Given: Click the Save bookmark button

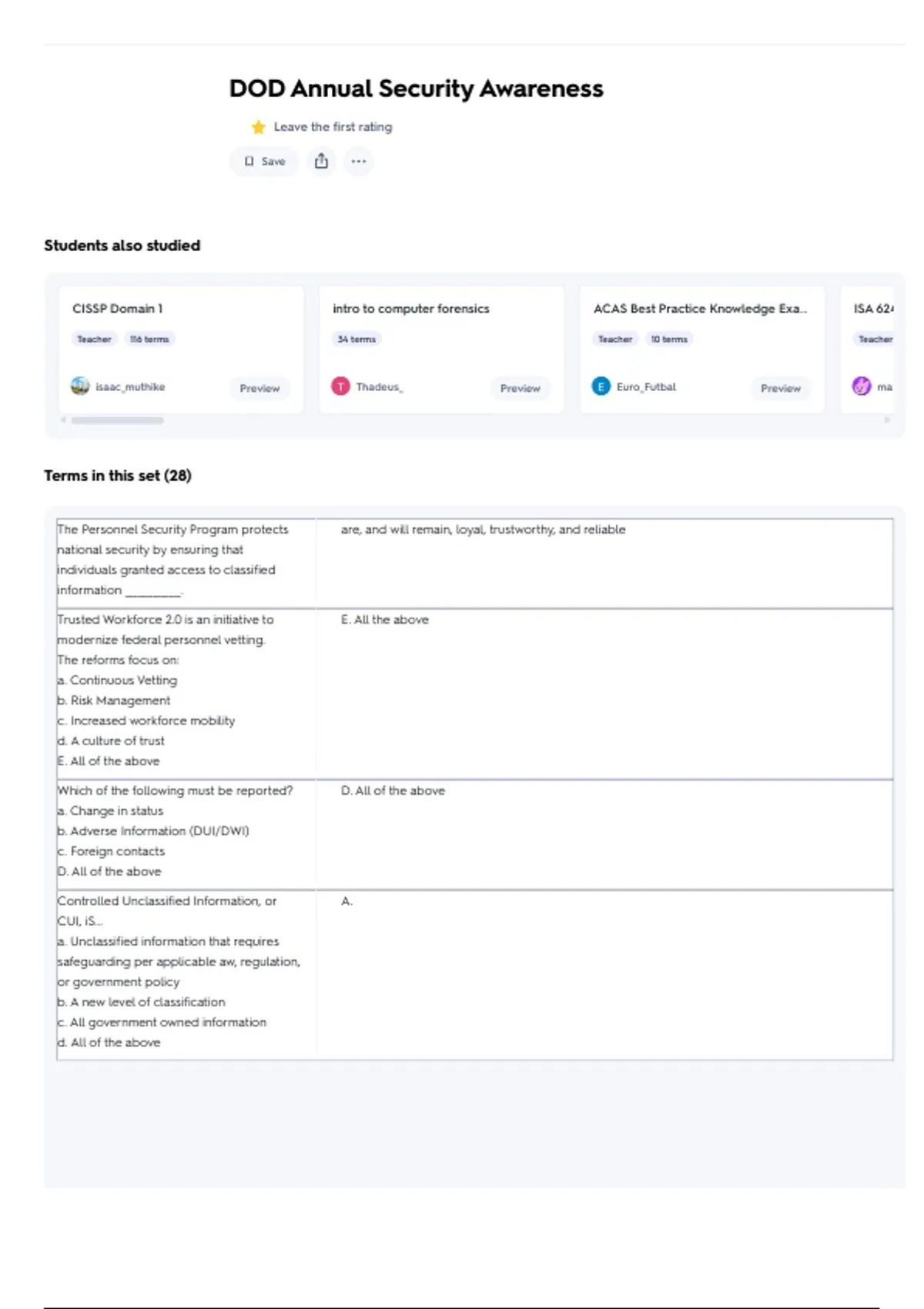Looking at the screenshot, I should (x=265, y=162).
